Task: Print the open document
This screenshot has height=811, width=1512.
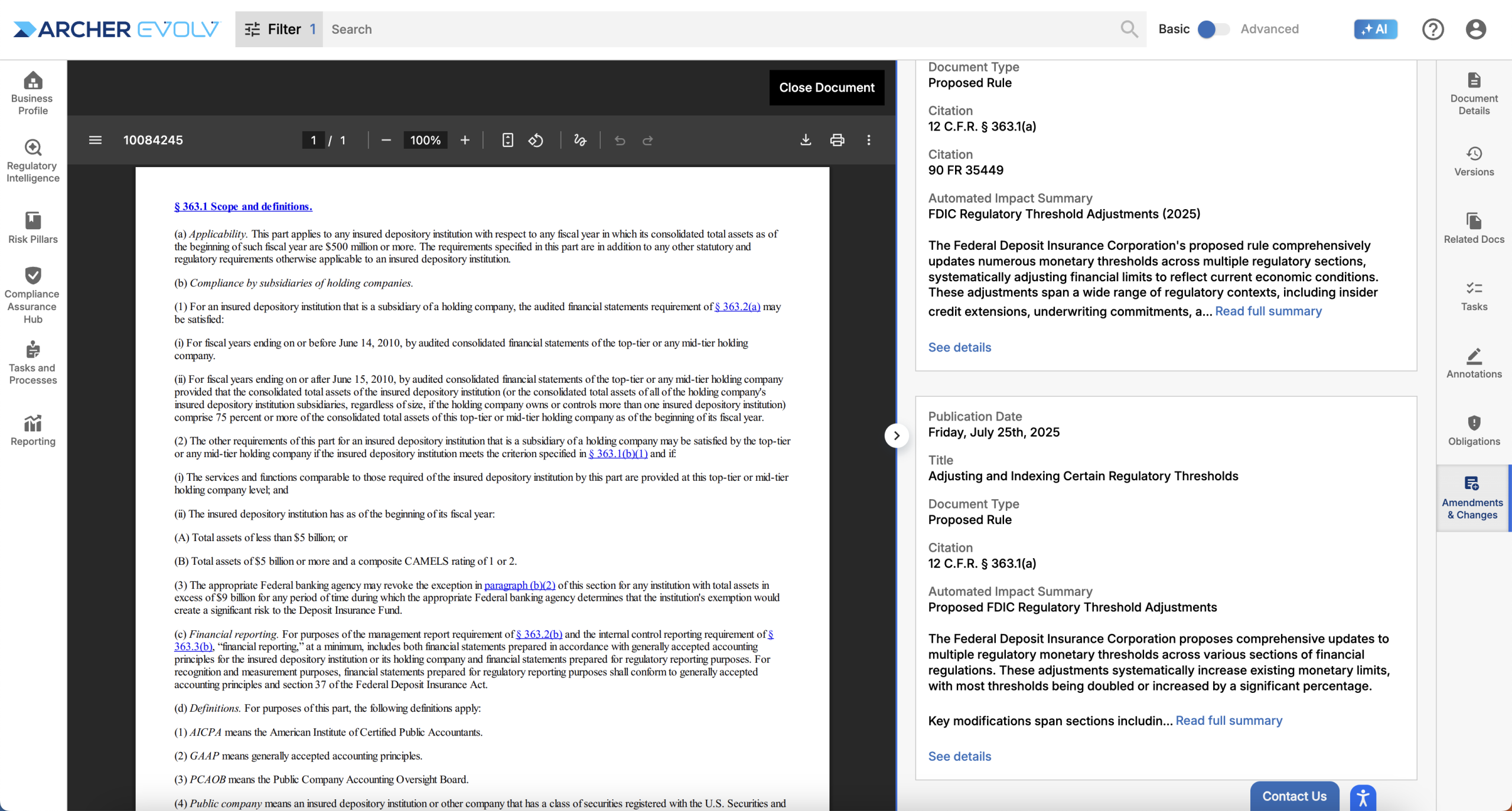Action: pyautogui.click(x=837, y=140)
